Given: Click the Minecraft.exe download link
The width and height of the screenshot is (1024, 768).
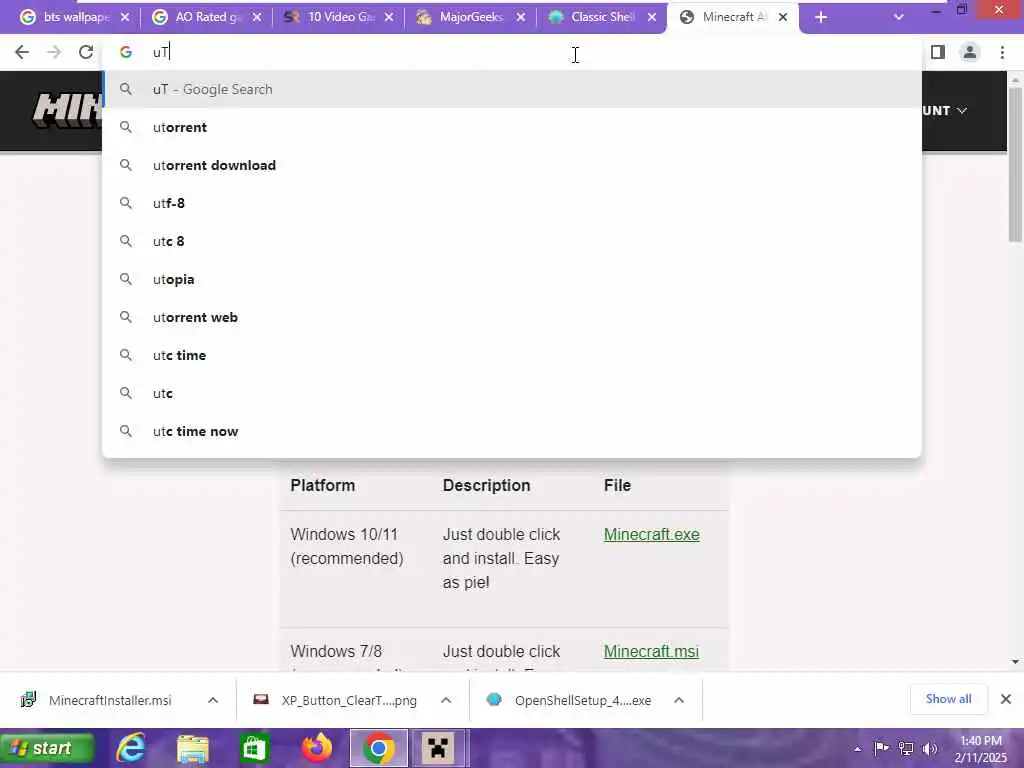Looking at the screenshot, I should [x=651, y=534].
